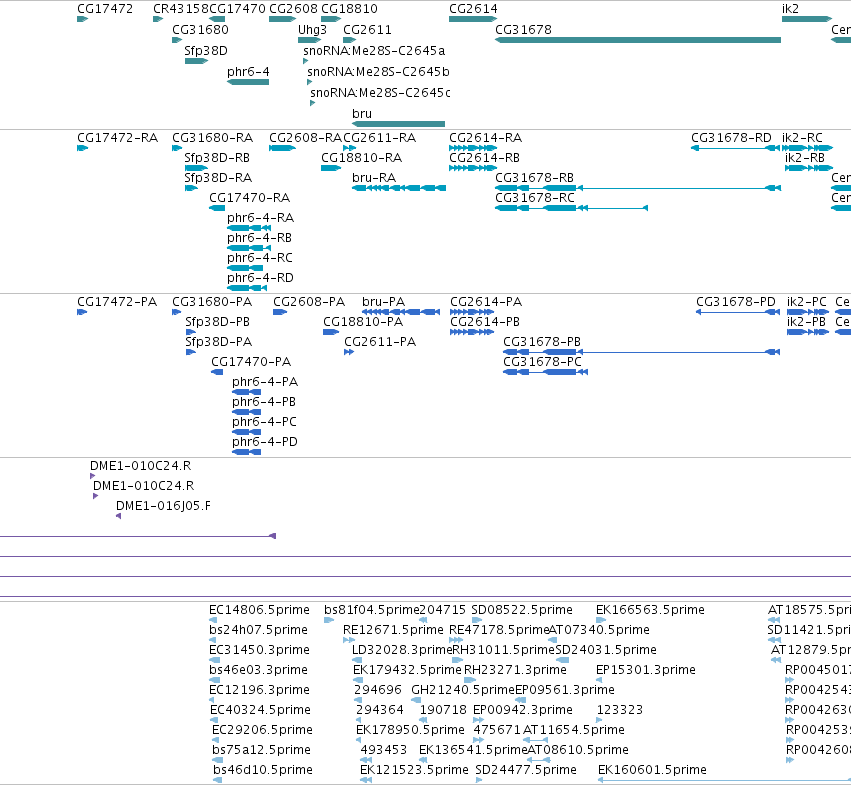Open transcript CG18810-RA

click(361, 158)
